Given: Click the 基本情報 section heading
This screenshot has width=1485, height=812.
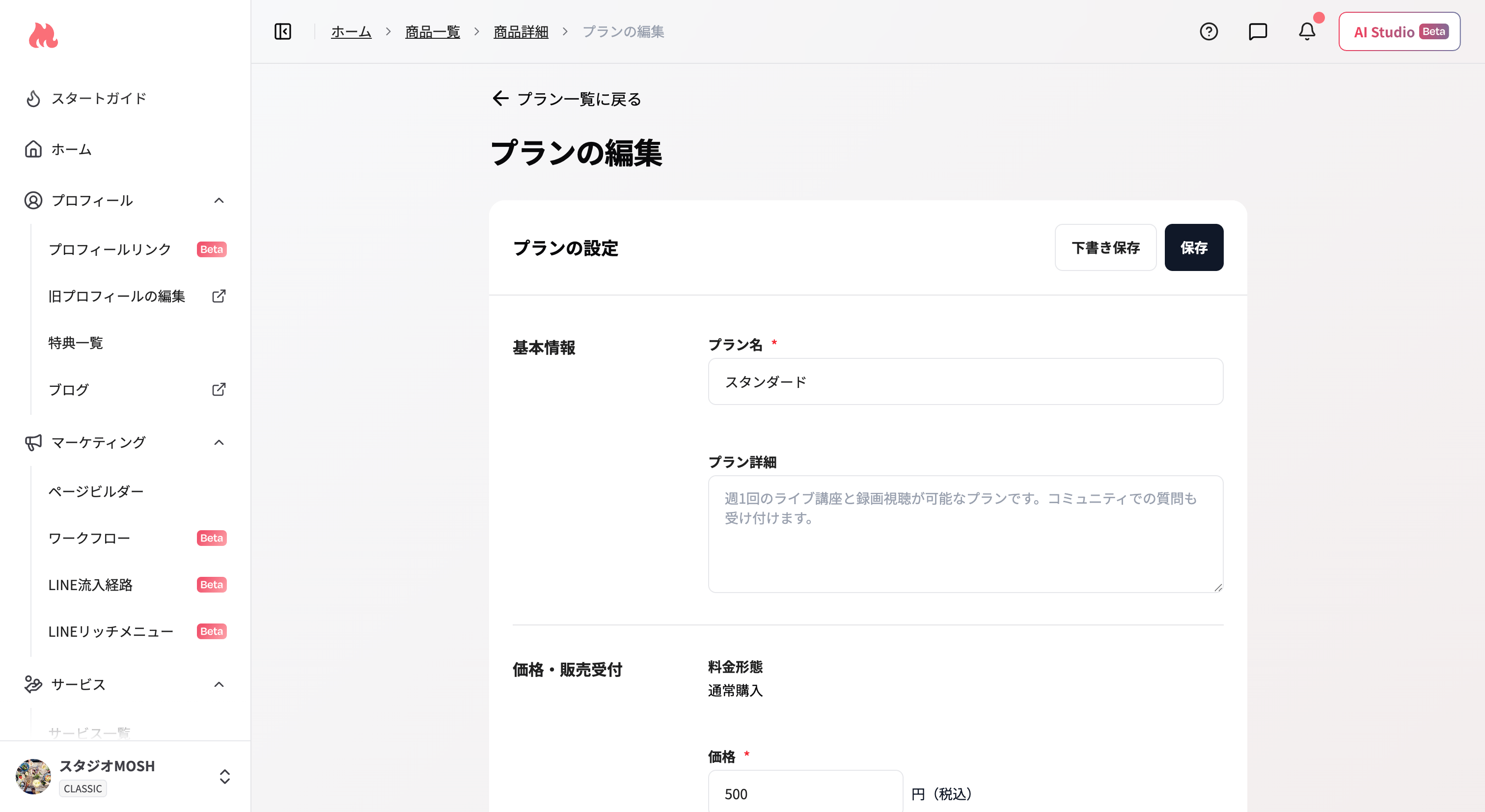Looking at the screenshot, I should coord(544,348).
